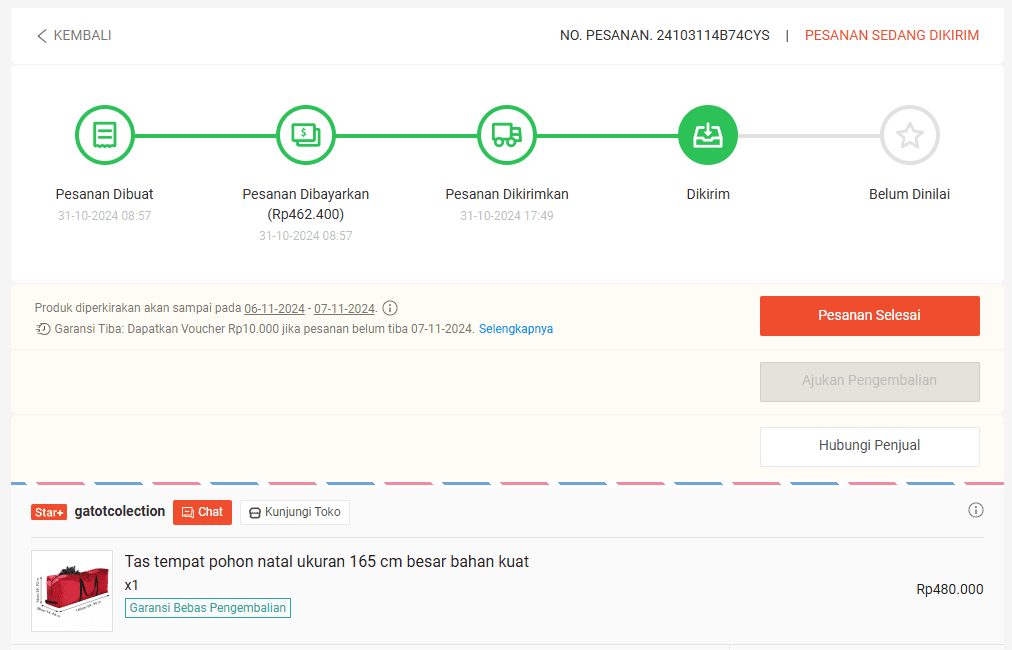The height and width of the screenshot is (650, 1012).
Task: Open the Selengkapnya link
Action: pos(515,329)
